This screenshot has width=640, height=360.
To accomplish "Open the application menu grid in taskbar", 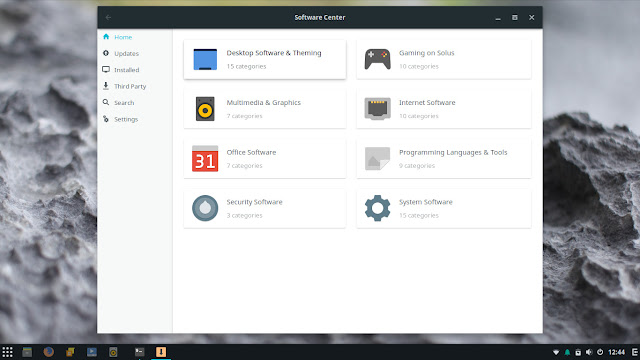I will 7,352.
